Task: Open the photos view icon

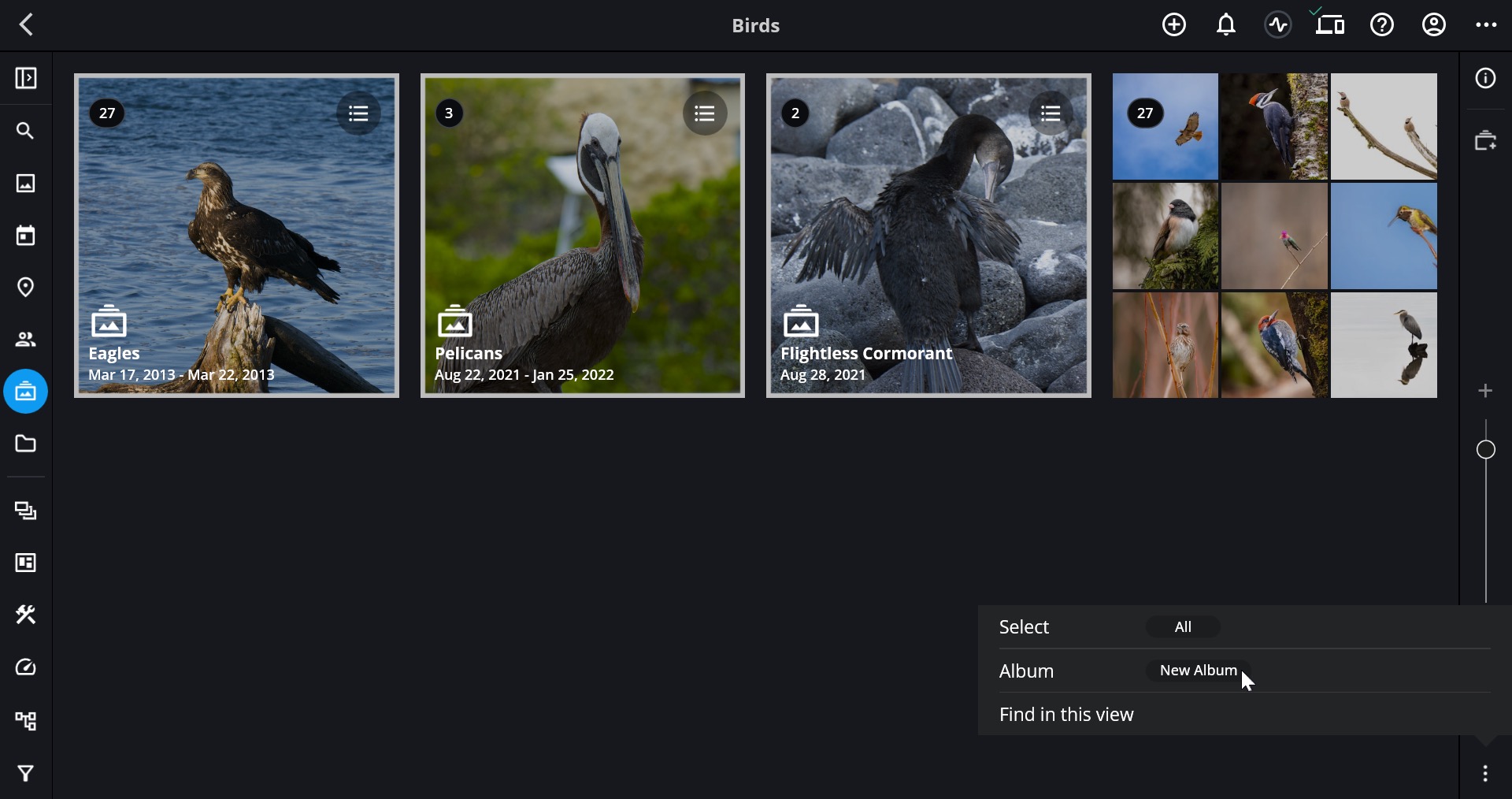Action: [x=26, y=183]
